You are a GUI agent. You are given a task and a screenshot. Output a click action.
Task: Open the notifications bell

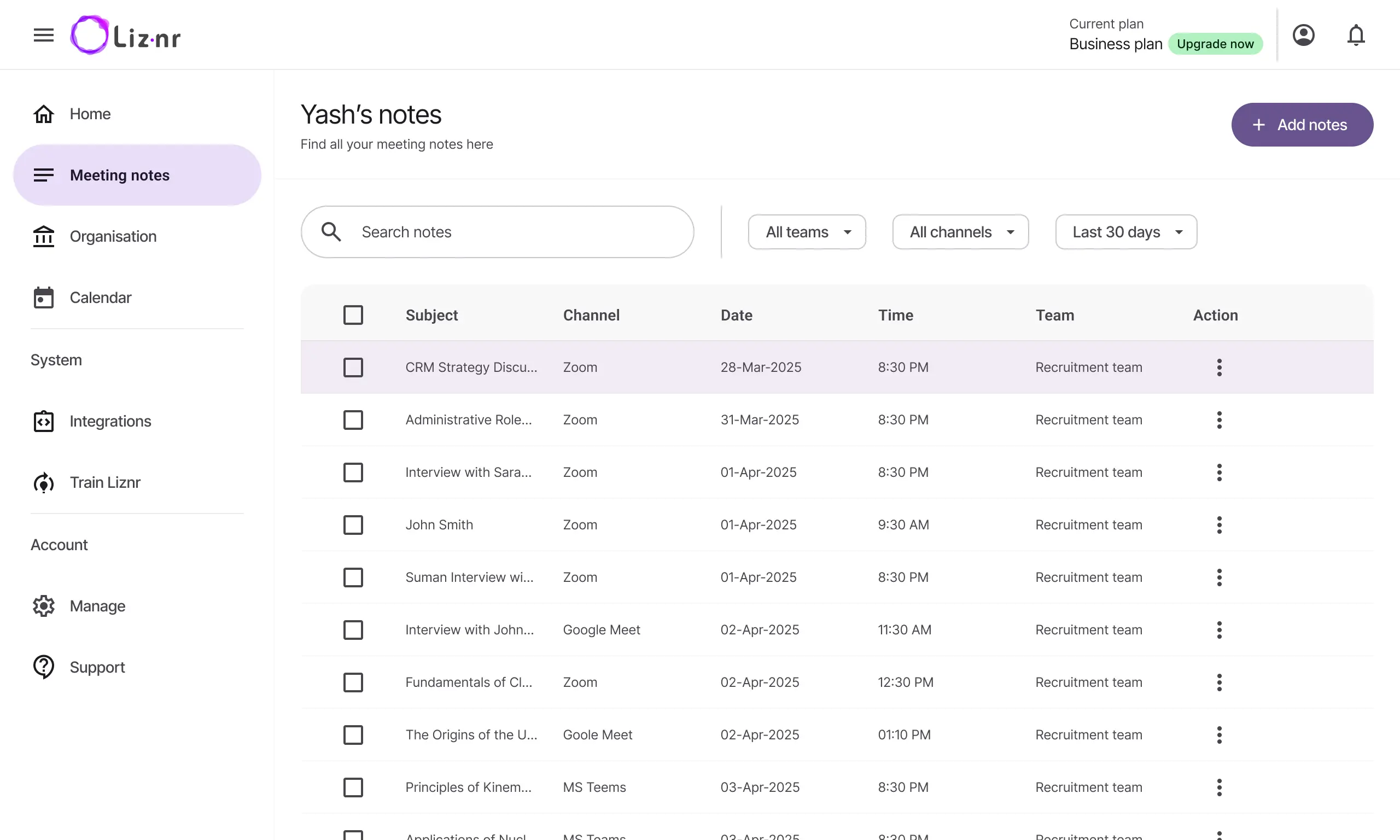1356,35
